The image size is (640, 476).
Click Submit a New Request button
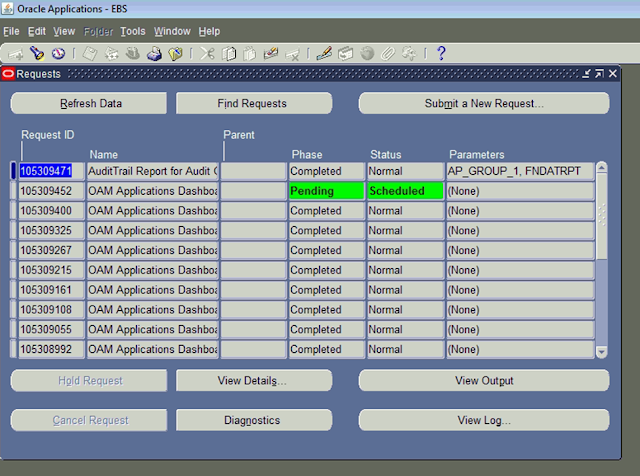[x=483, y=103]
